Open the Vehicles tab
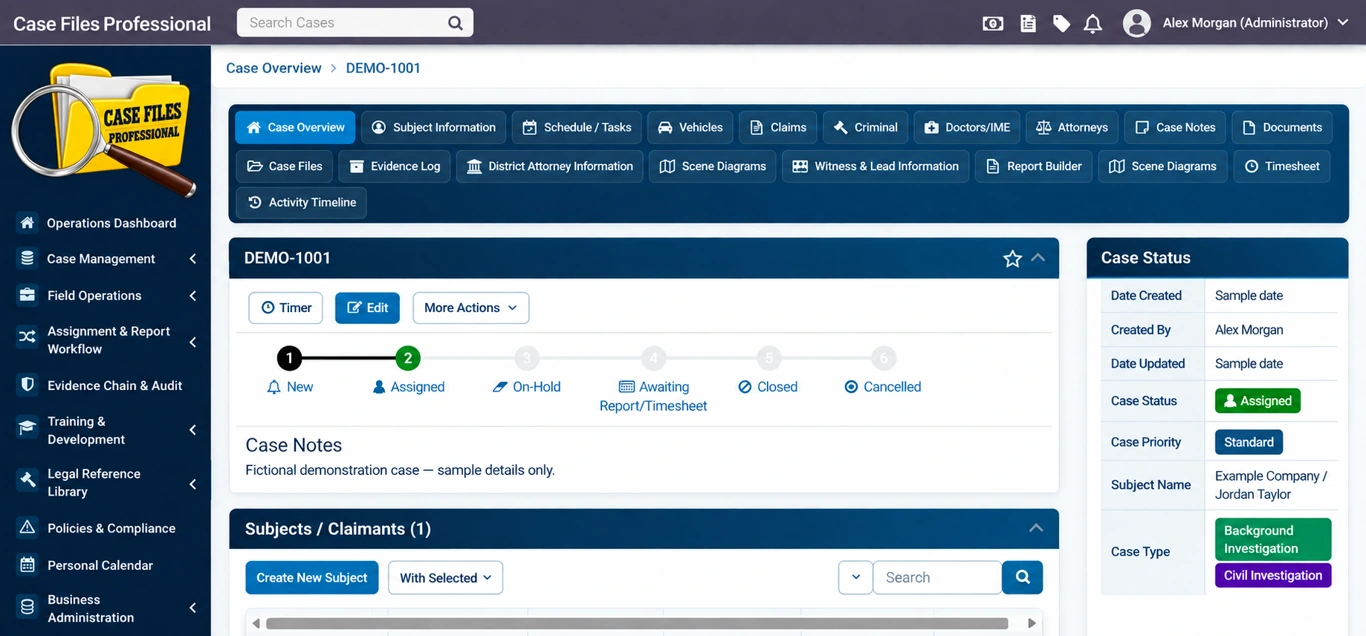1366x636 pixels. (690, 127)
